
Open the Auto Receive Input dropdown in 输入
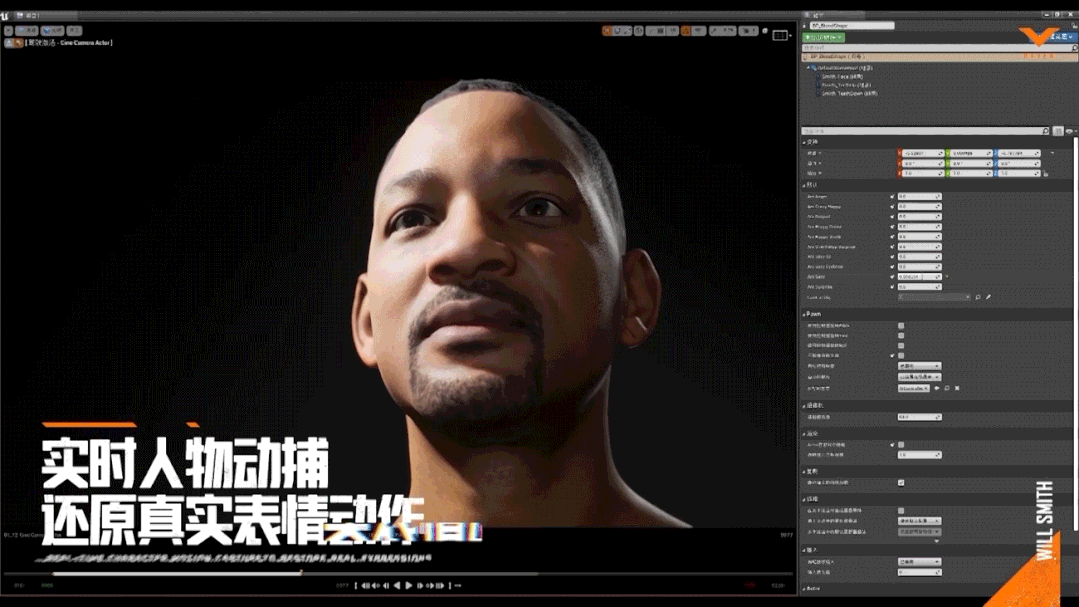click(919, 562)
